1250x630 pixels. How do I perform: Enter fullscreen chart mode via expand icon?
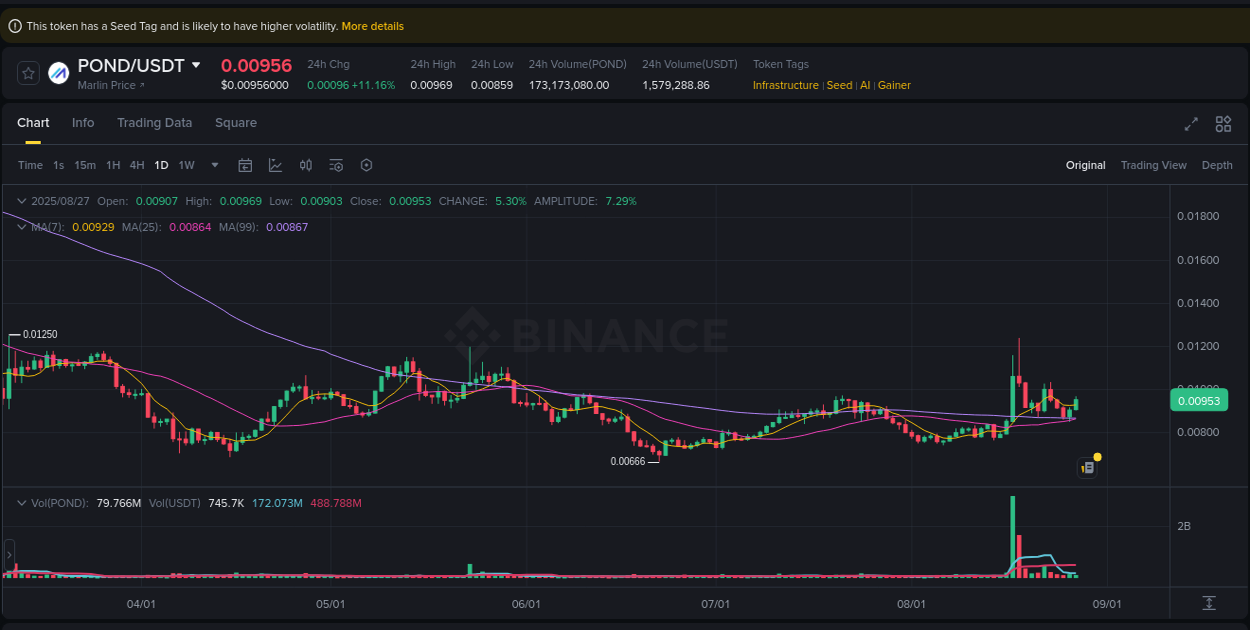[1191, 124]
